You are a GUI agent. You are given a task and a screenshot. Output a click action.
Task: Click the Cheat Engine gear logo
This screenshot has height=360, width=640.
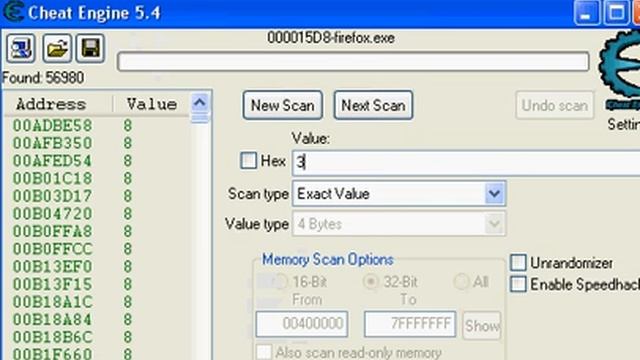(x=620, y=70)
